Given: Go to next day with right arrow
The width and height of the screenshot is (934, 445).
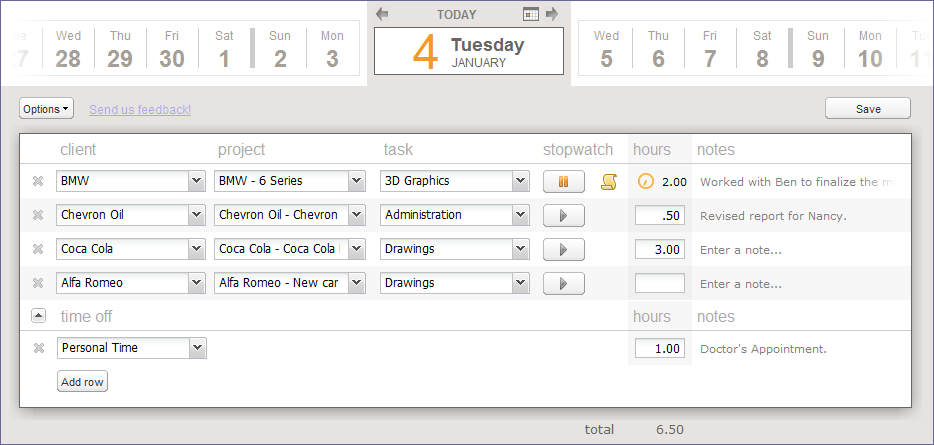Looking at the screenshot, I should pos(552,14).
